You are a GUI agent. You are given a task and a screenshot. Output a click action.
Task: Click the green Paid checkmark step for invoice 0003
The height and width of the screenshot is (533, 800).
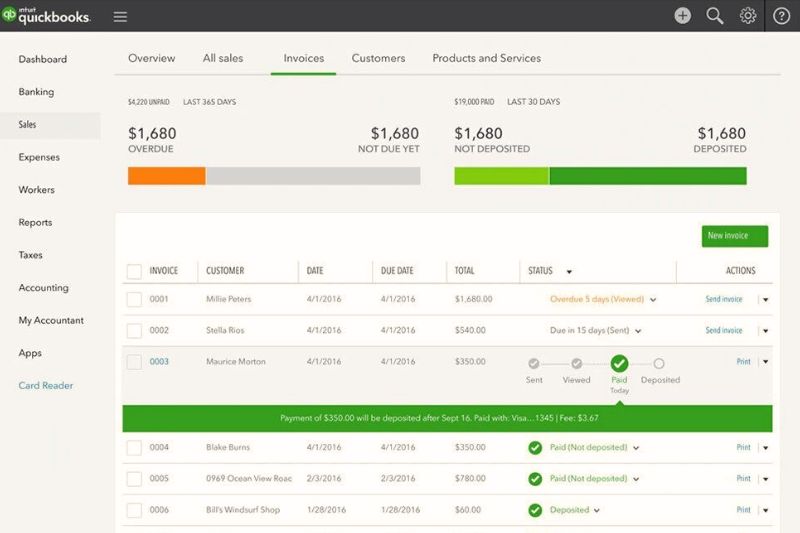pos(619,363)
